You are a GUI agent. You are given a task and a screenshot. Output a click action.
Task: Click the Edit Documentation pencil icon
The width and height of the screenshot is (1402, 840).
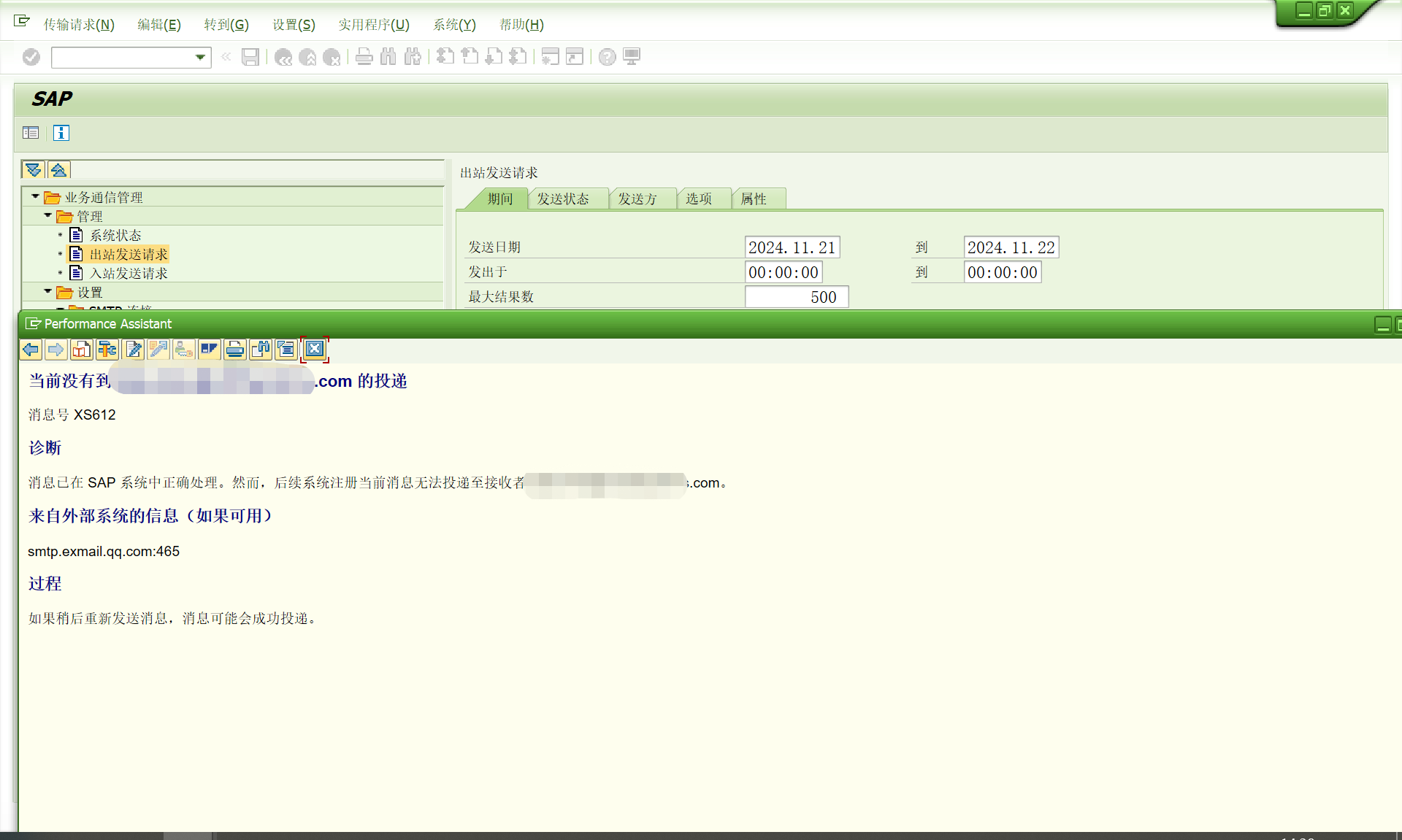coord(134,350)
